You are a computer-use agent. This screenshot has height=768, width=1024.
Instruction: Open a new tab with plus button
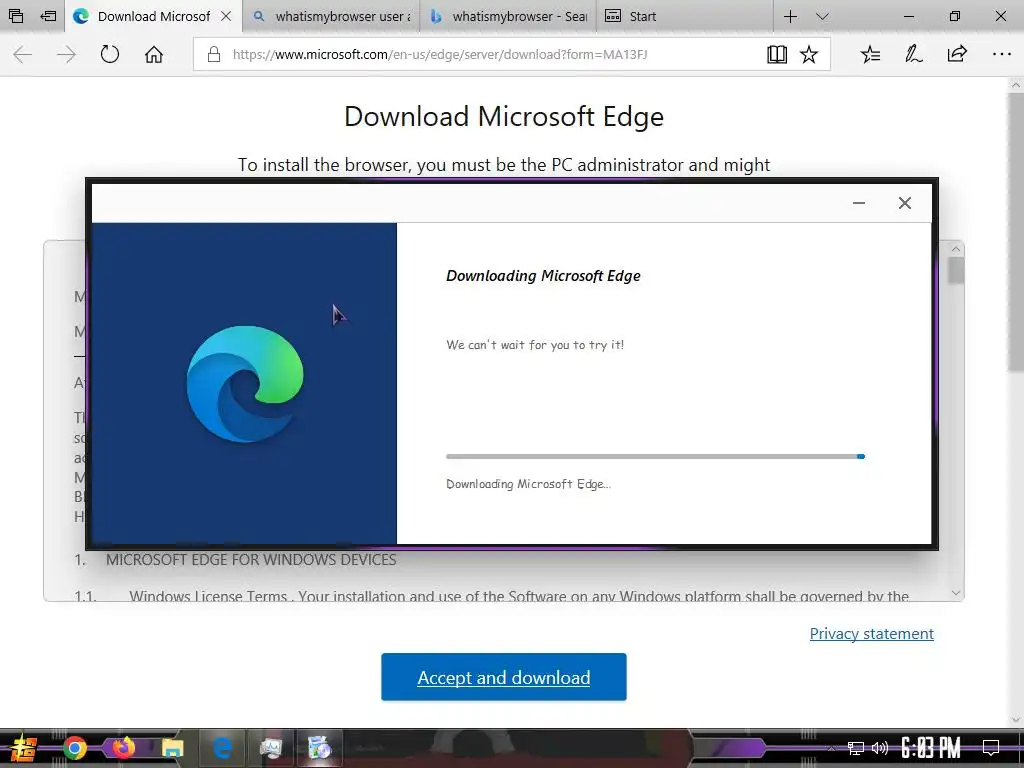click(790, 16)
